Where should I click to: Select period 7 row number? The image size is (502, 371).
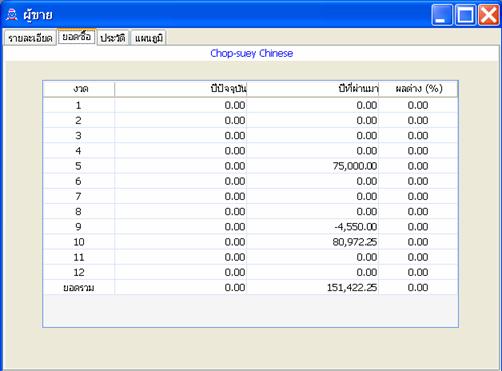[78, 196]
